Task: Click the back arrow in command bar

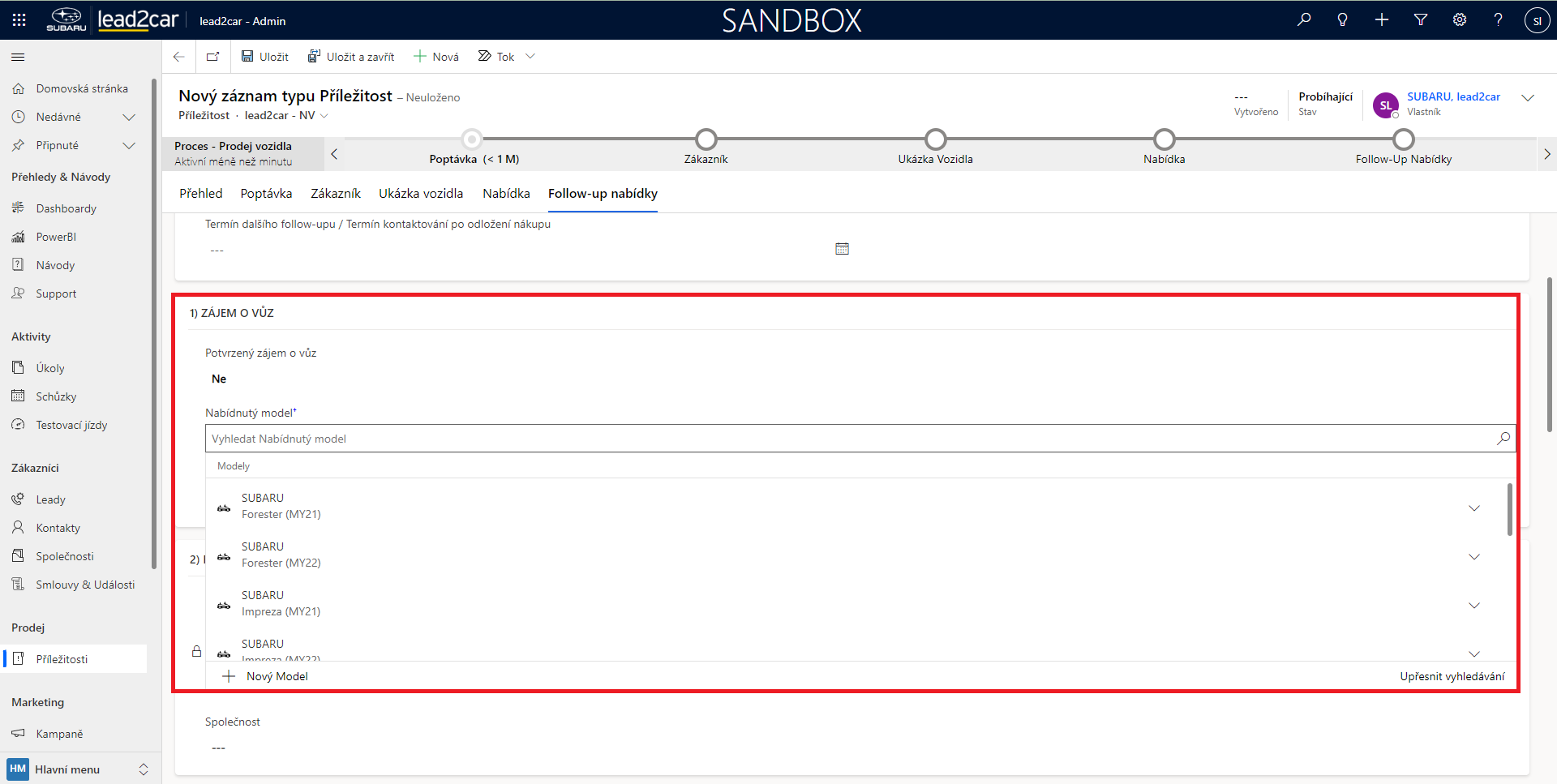Action: click(x=179, y=57)
